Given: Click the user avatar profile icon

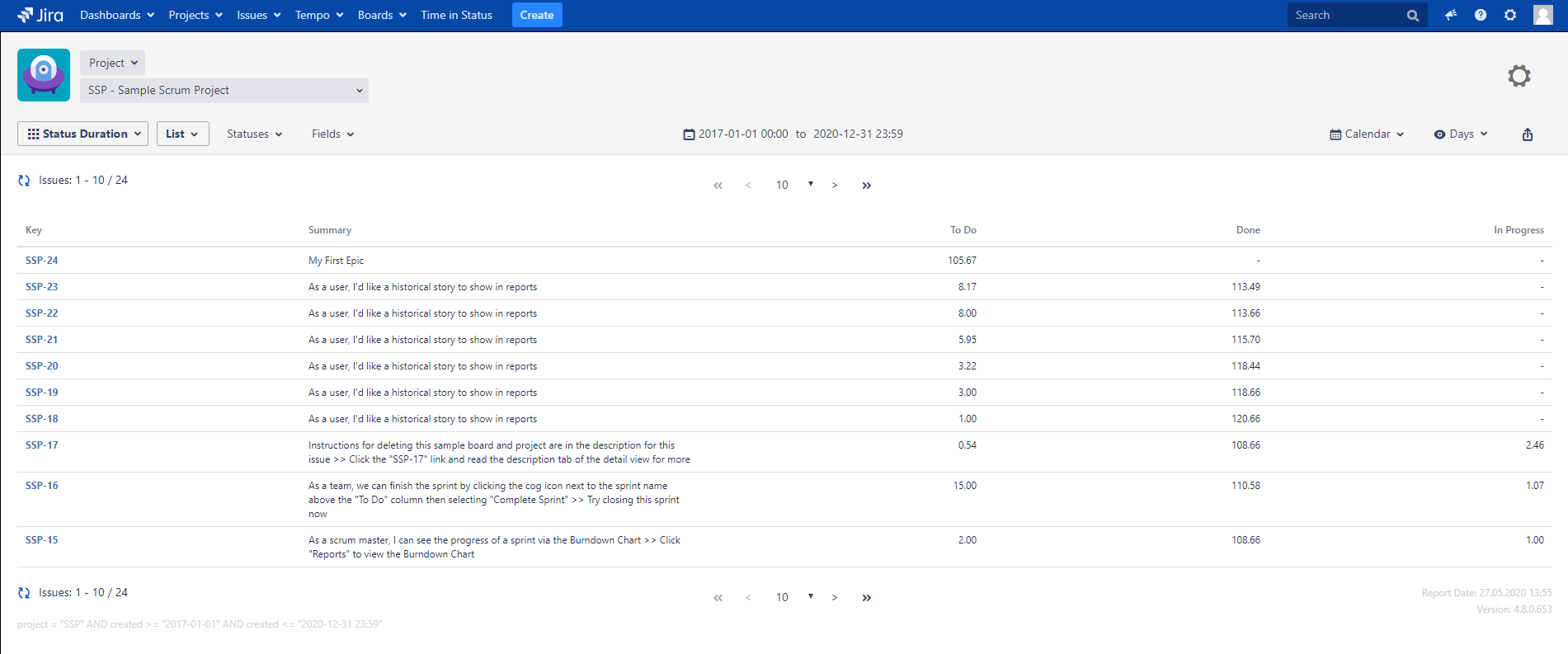Looking at the screenshot, I should (1542, 15).
